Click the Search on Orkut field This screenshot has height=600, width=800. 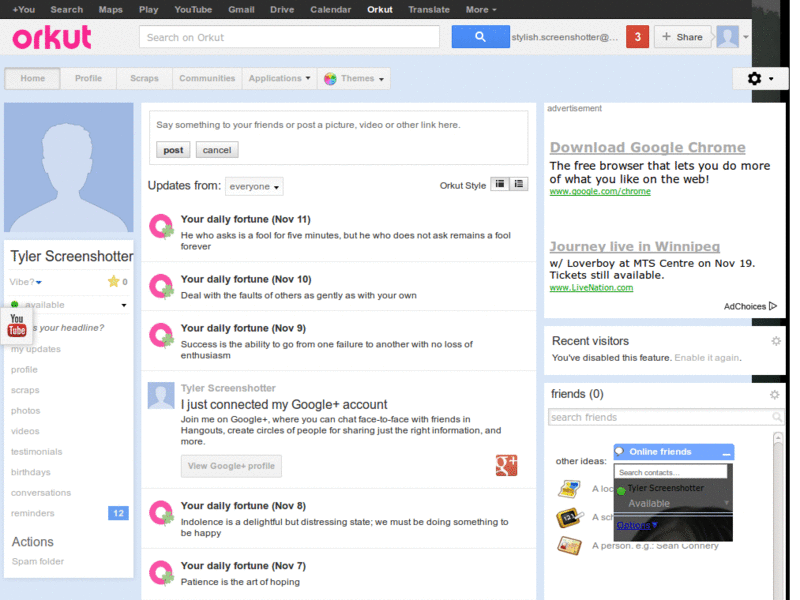289,37
